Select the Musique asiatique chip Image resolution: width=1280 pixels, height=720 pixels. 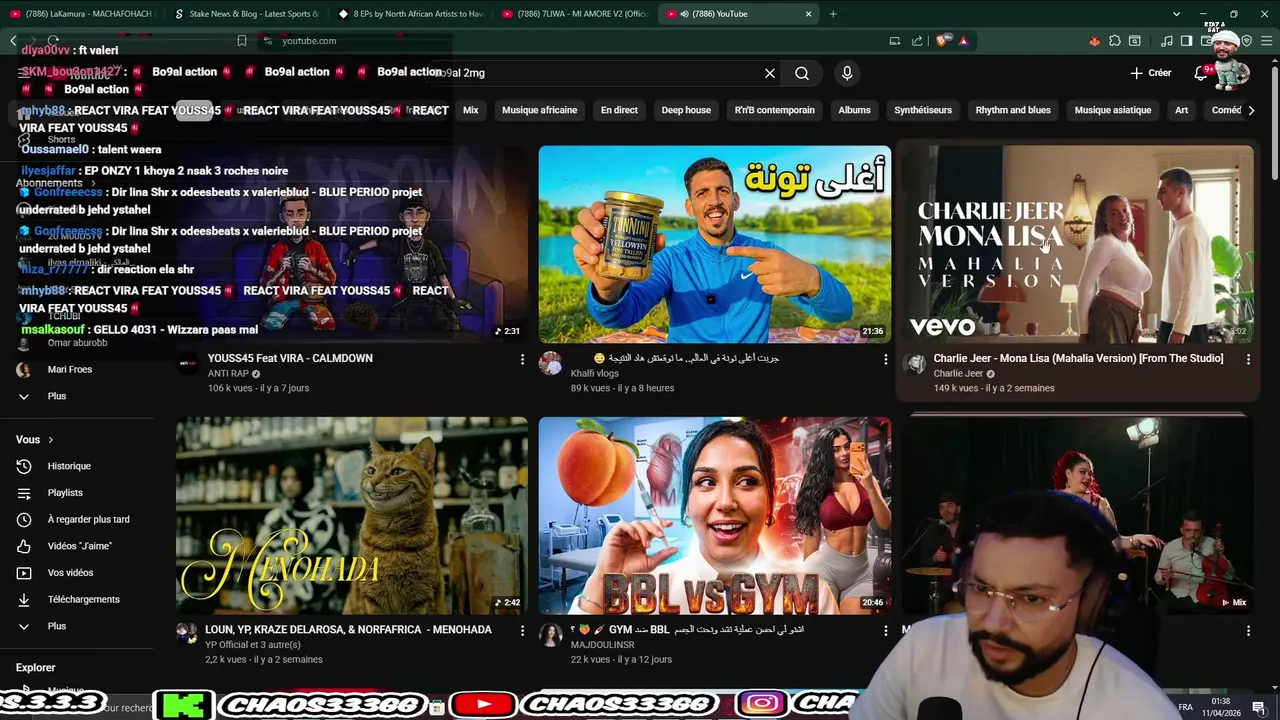(x=1113, y=110)
